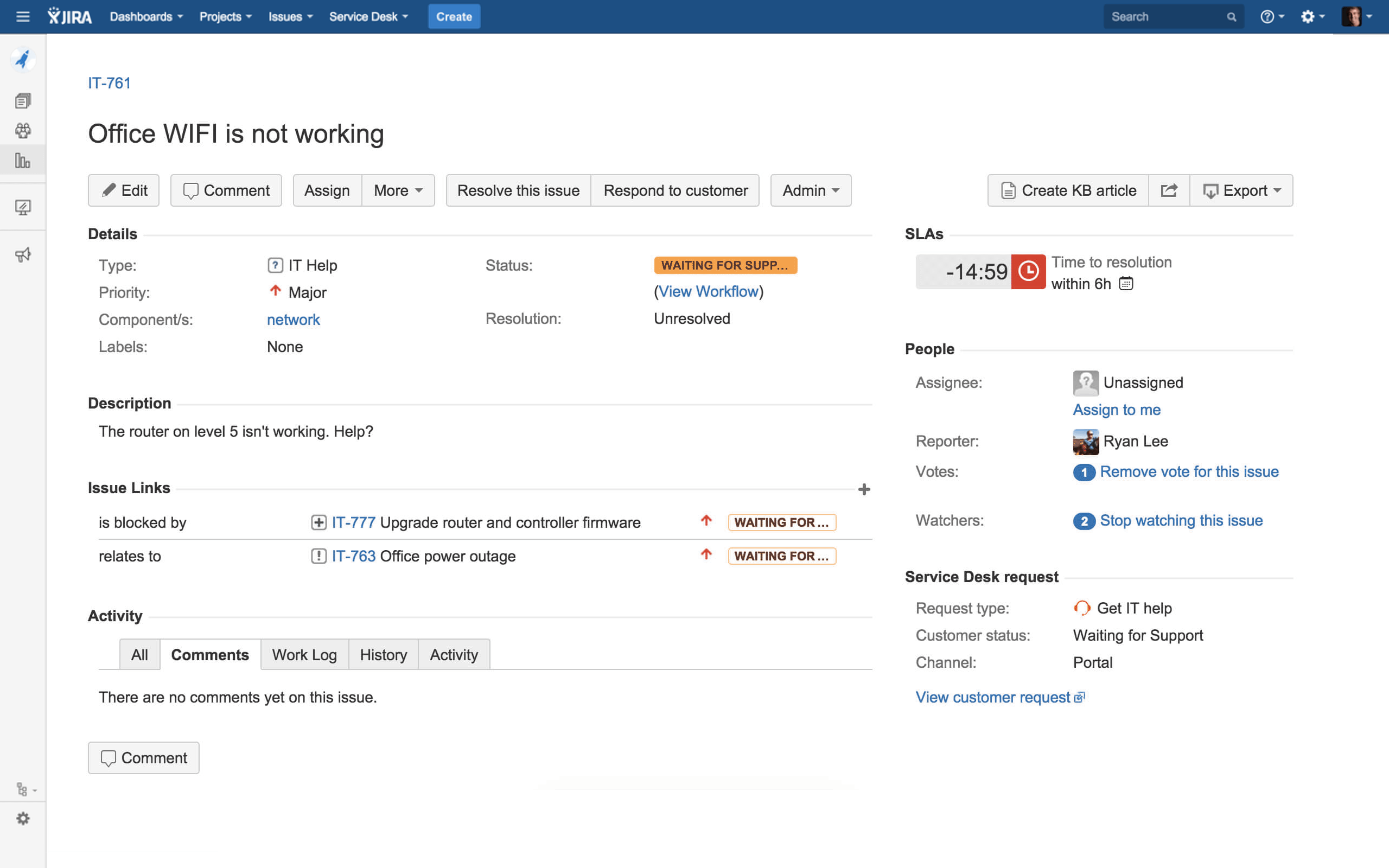The image size is (1389, 868).
Task: Open the global sidebar hamburger menu
Action: point(22,16)
